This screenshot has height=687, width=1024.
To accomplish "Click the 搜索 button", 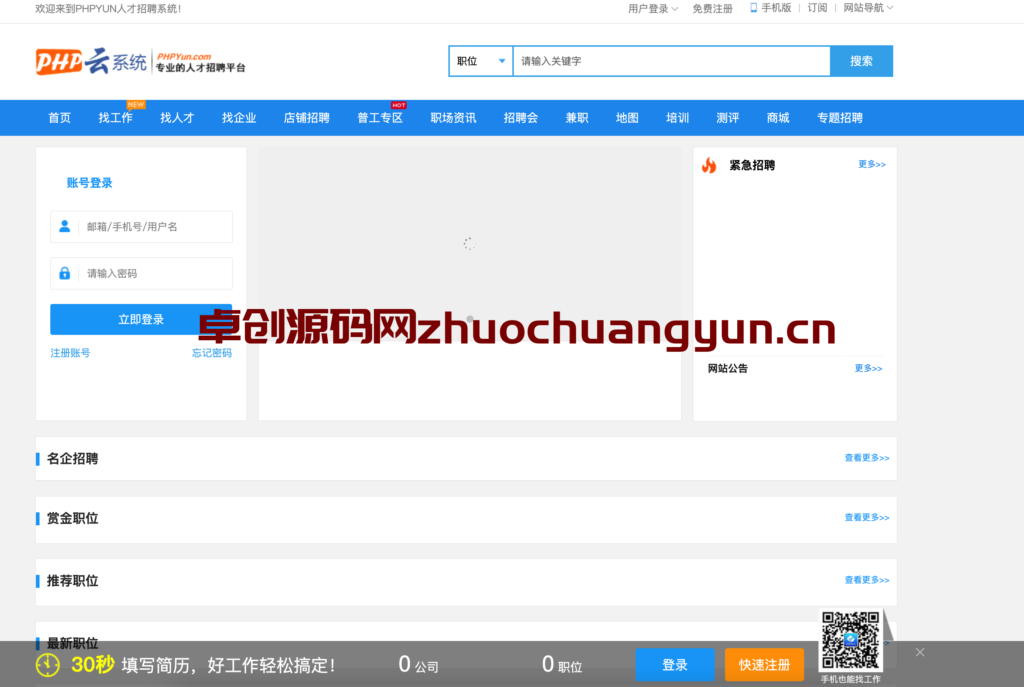I will pyautogui.click(x=861, y=61).
